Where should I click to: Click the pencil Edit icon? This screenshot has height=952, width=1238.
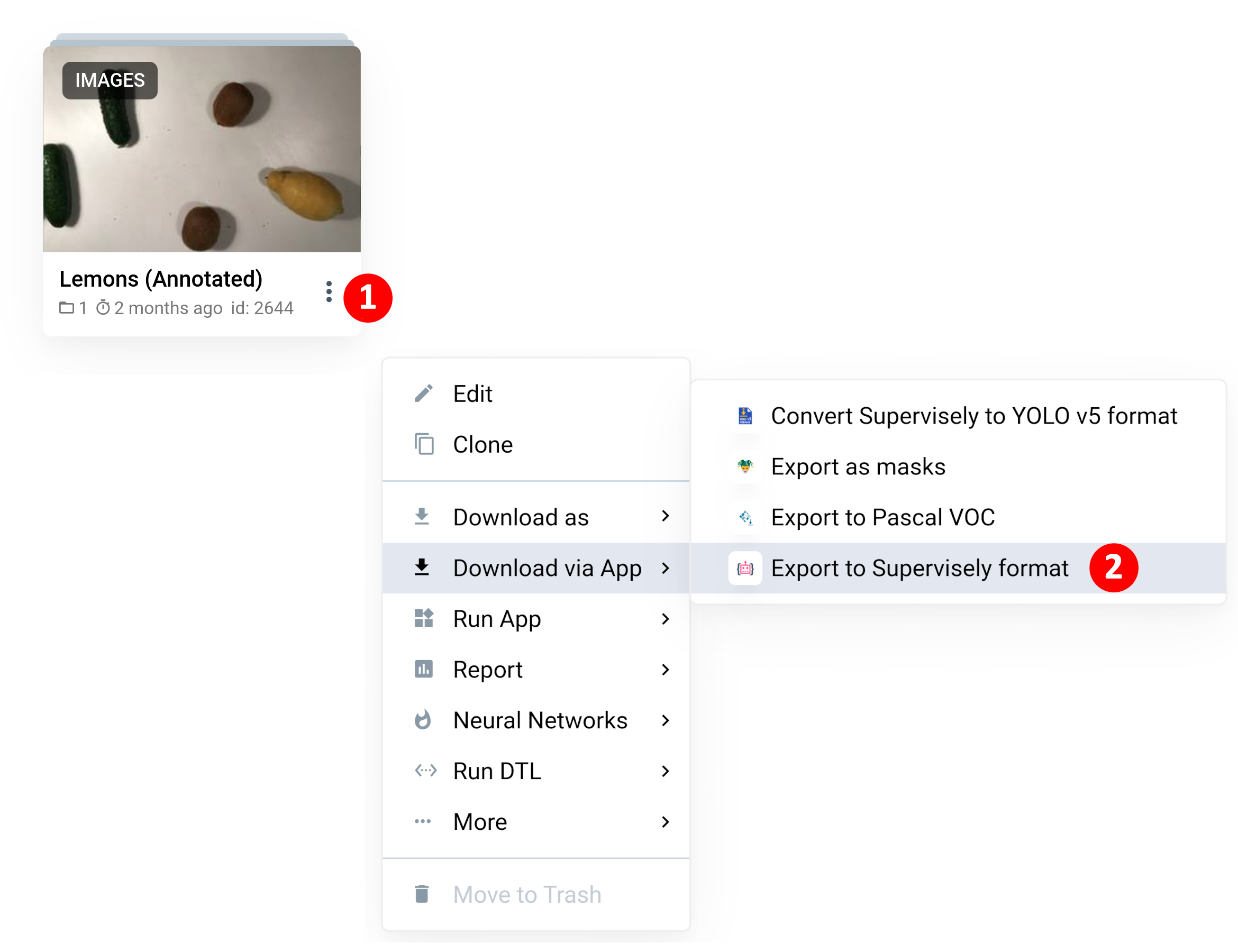coord(423,394)
